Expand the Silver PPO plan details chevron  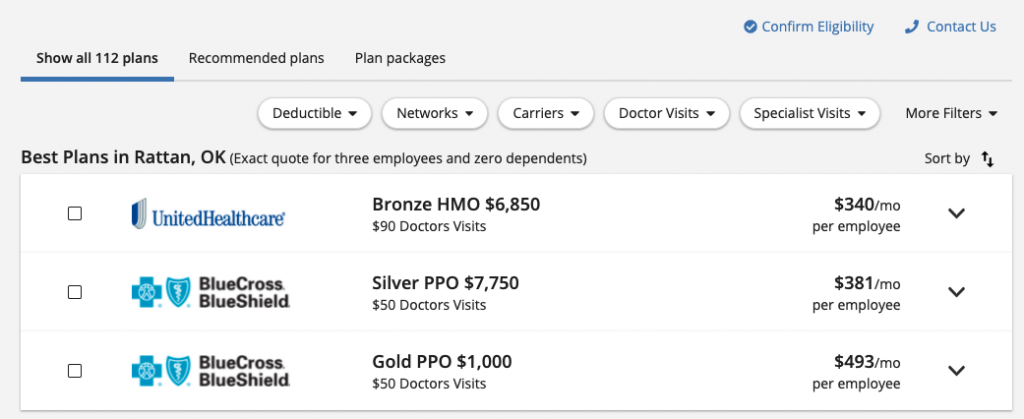[x=956, y=292]
